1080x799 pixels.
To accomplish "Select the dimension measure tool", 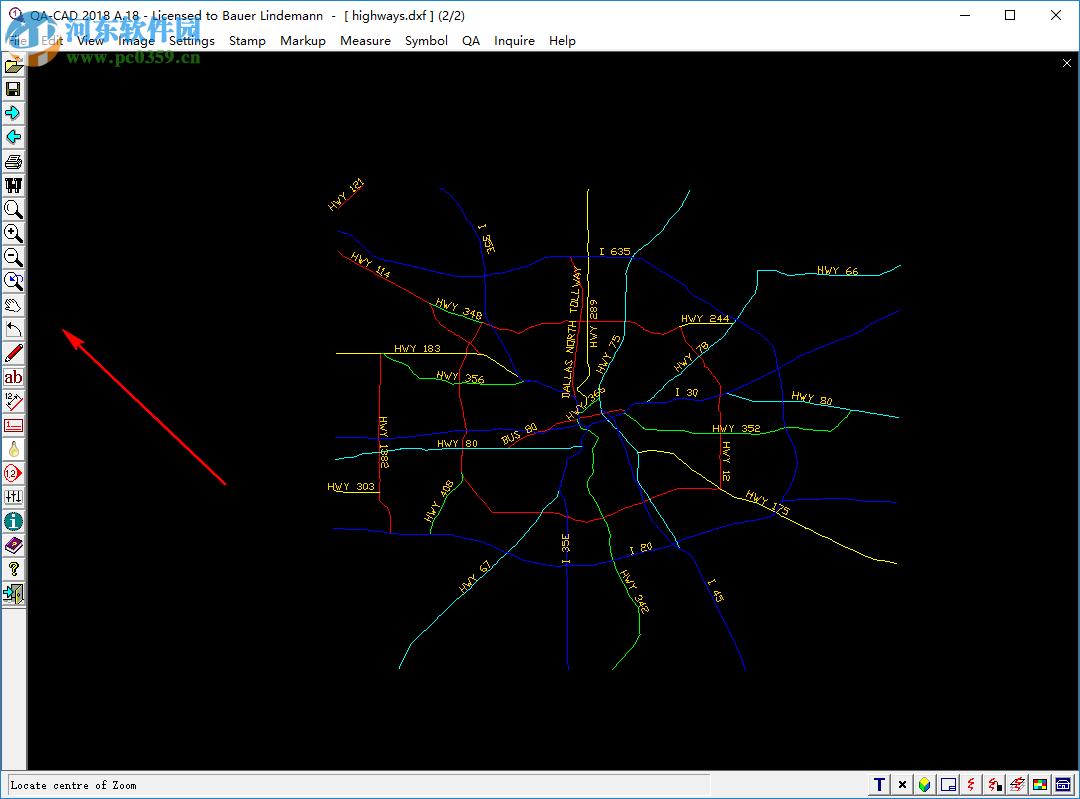I will (x=13, y=402).
